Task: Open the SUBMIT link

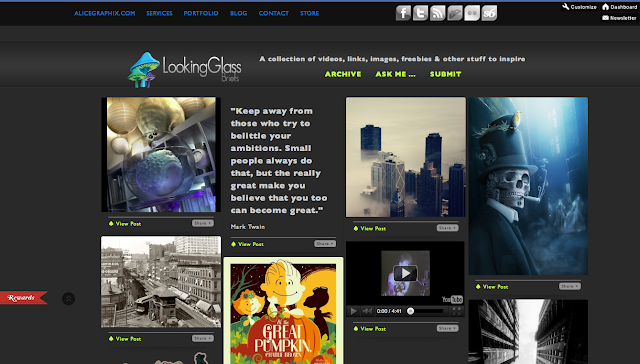Action: click(x=445, y=74)
